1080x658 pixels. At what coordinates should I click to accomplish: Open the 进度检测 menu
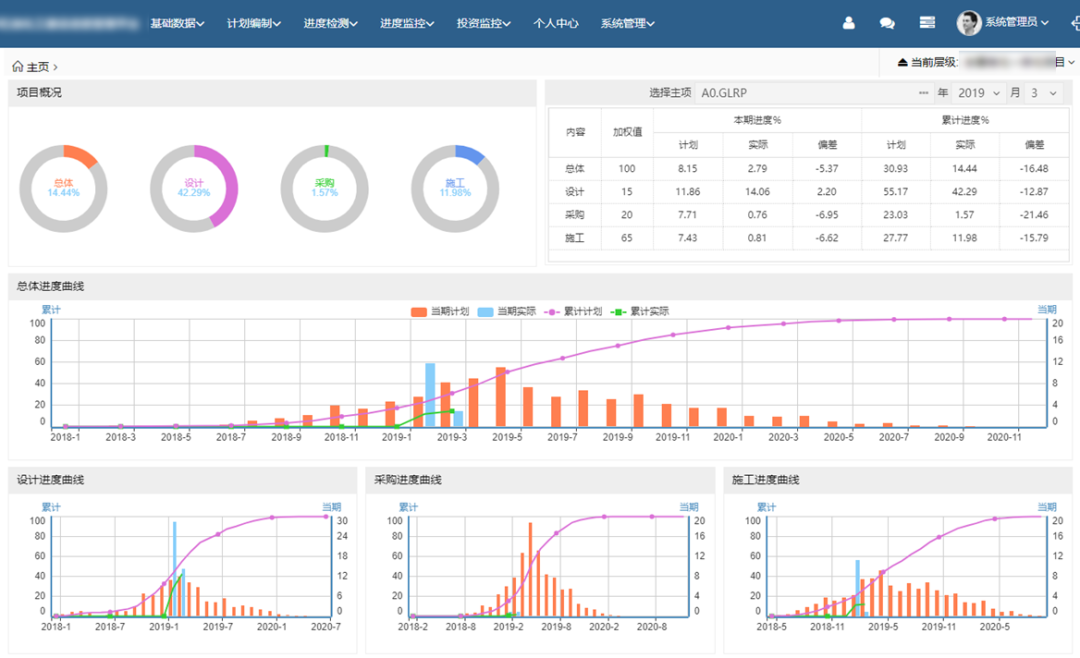point(331,23)
